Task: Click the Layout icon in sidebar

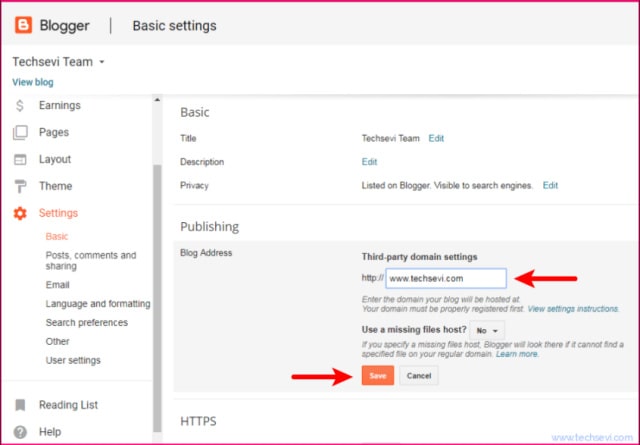Action: tap(20, 159)
